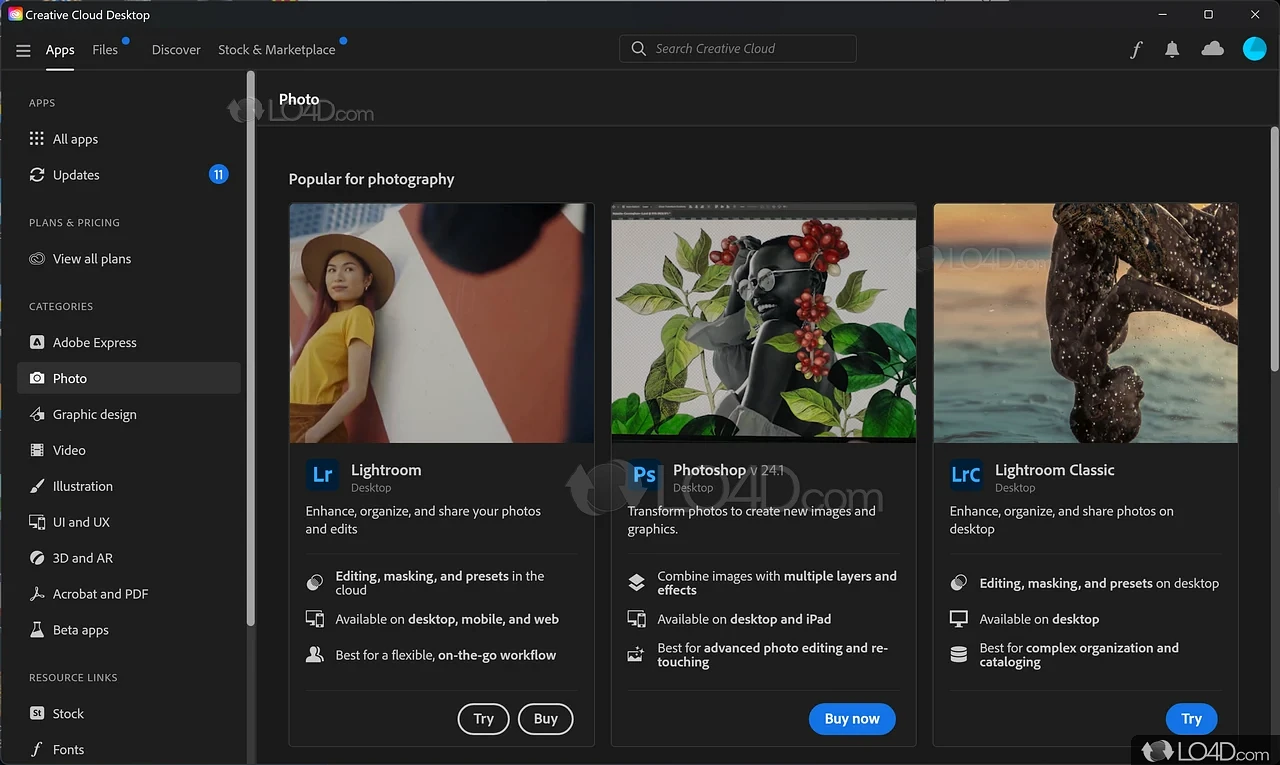Click the Beta apps flask icon
The height and width of the screenshot is (765, 1280).
(x=37, y=631)
